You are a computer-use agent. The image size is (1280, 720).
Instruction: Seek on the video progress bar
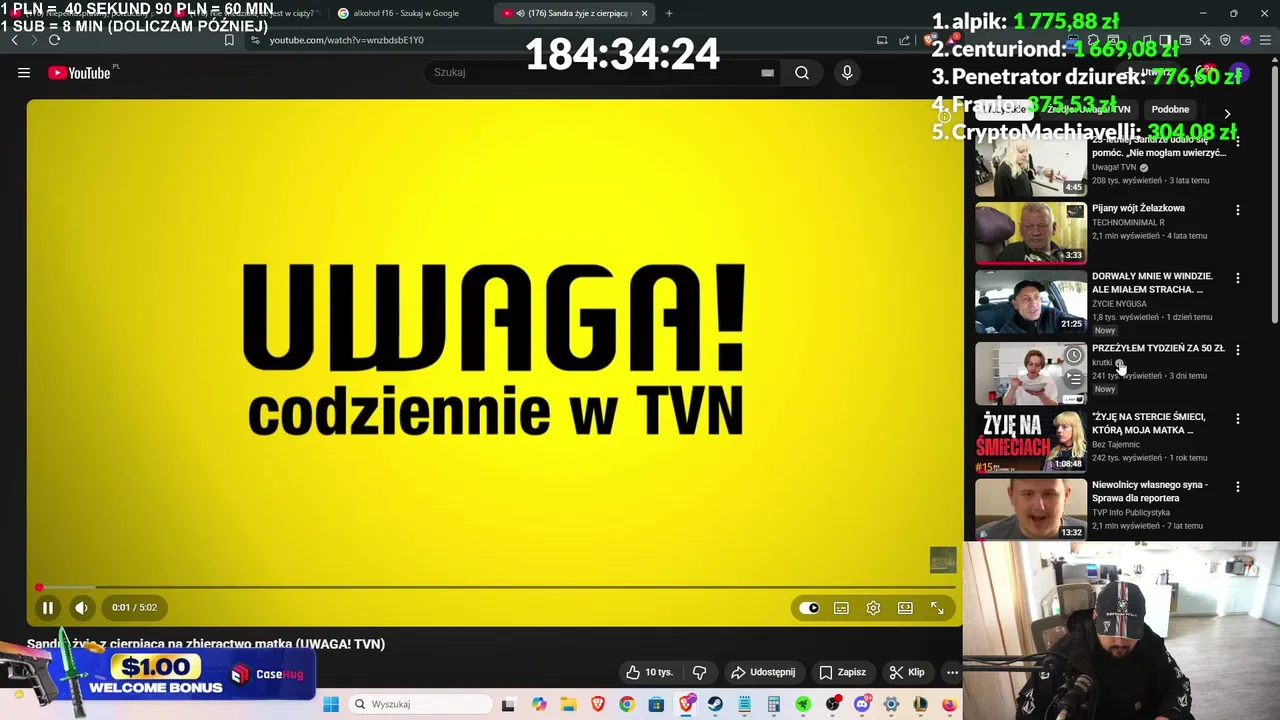[x=495, y=587]
